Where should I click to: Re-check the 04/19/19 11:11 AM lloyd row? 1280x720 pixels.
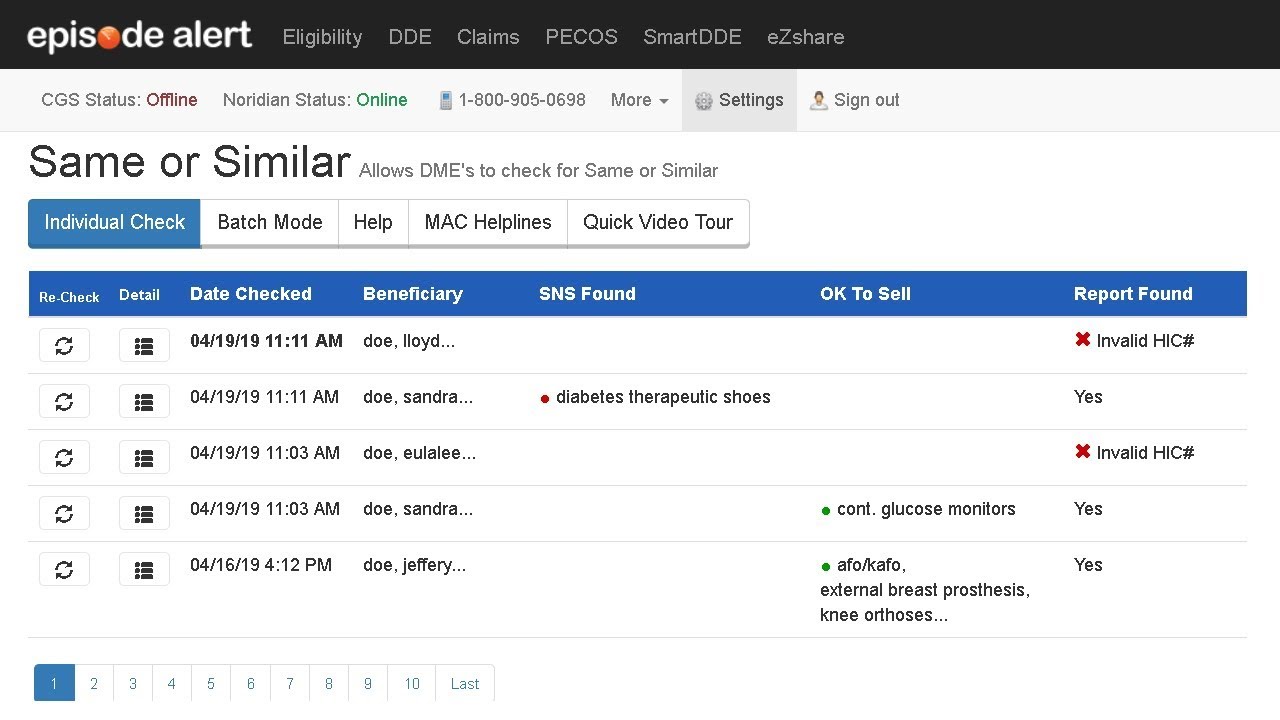click(64, 345)
